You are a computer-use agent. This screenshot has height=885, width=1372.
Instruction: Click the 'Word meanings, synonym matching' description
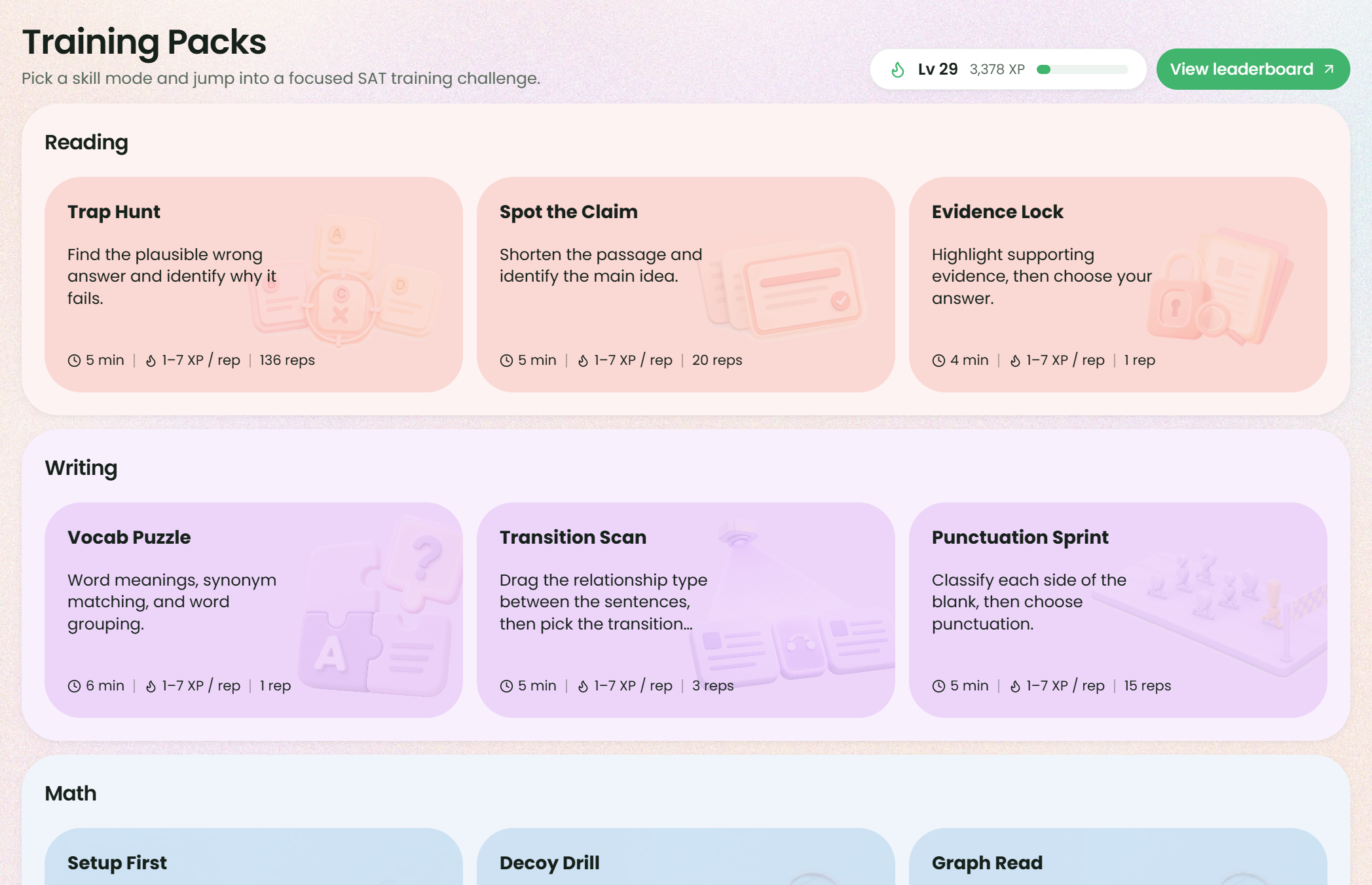(172, 602)
